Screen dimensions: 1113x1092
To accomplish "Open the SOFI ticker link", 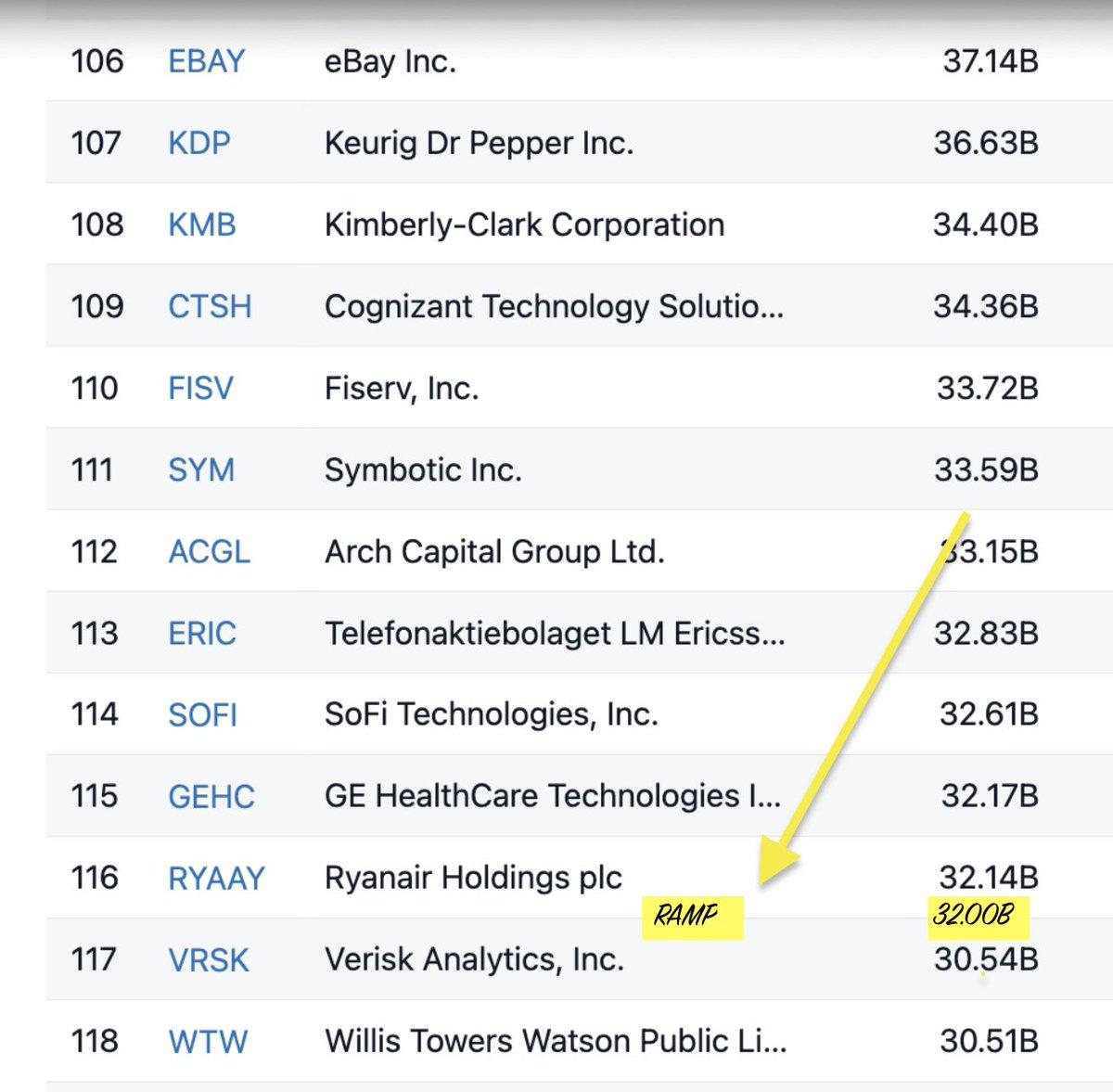I will click(x=202, y=714).
